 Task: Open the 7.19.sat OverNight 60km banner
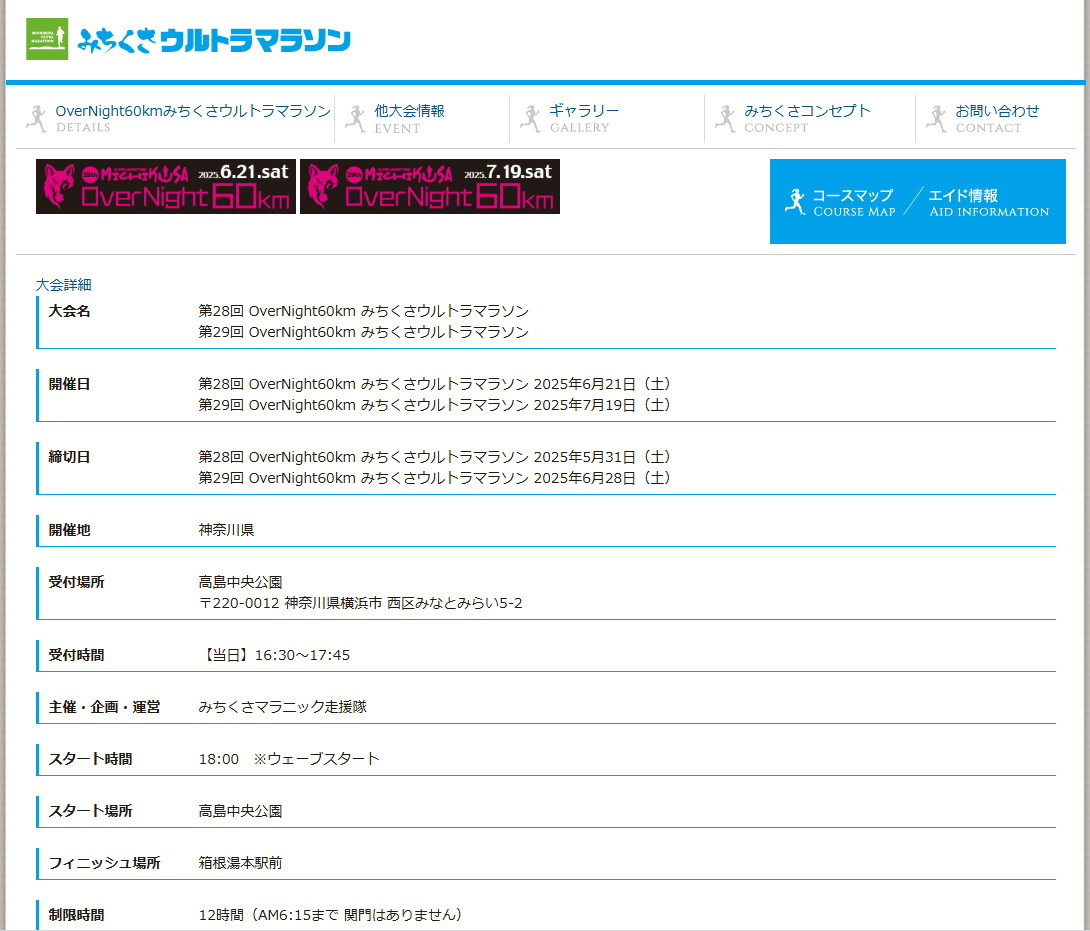click(x=430, y=186)
